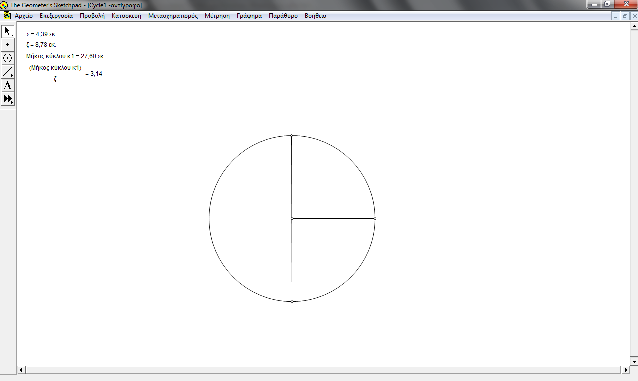
Task: Select the Straightedge line tool
Action: [x=8, y=72]
